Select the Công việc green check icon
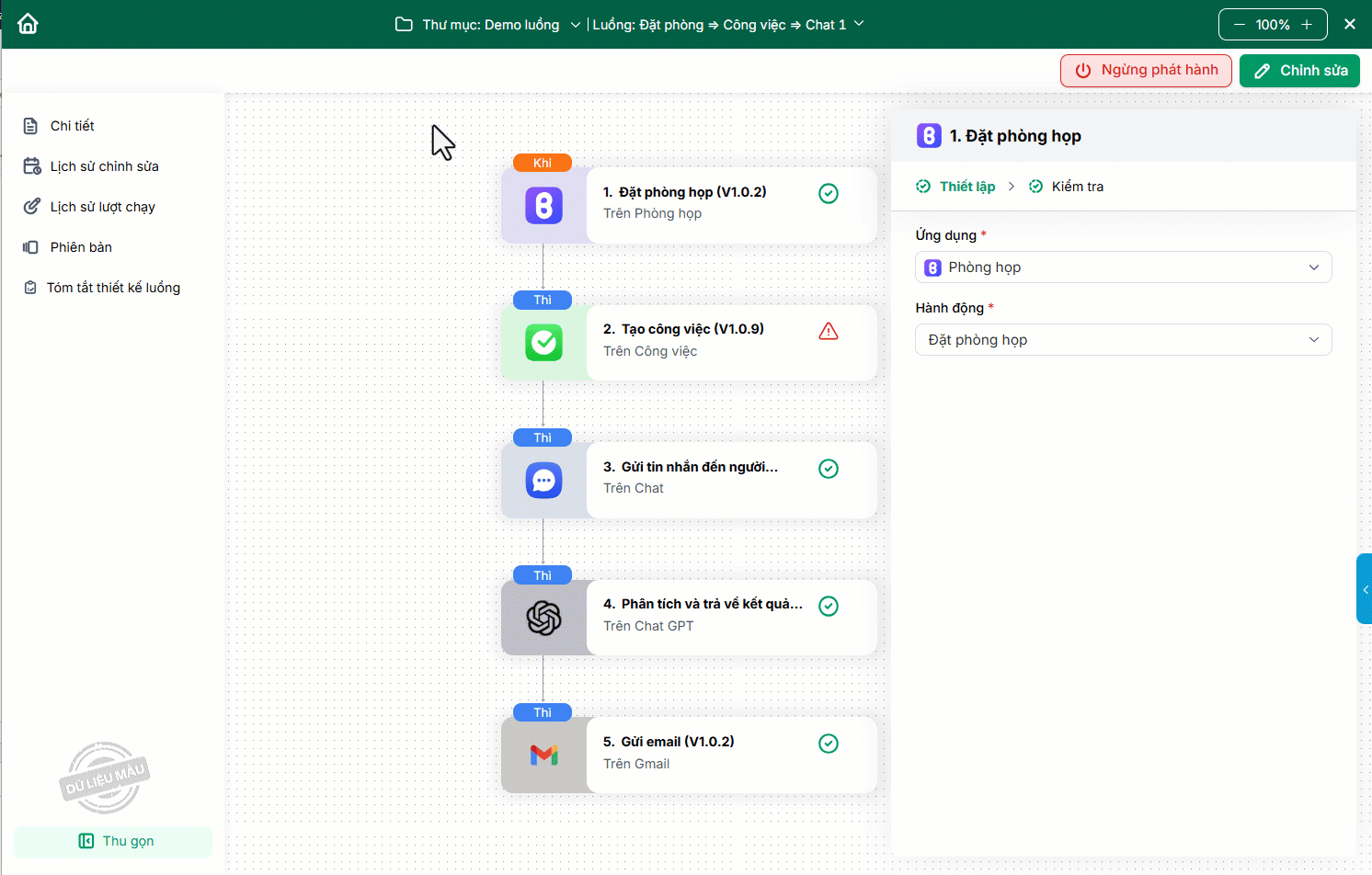The image size is (1372, 875). (543, 343)
